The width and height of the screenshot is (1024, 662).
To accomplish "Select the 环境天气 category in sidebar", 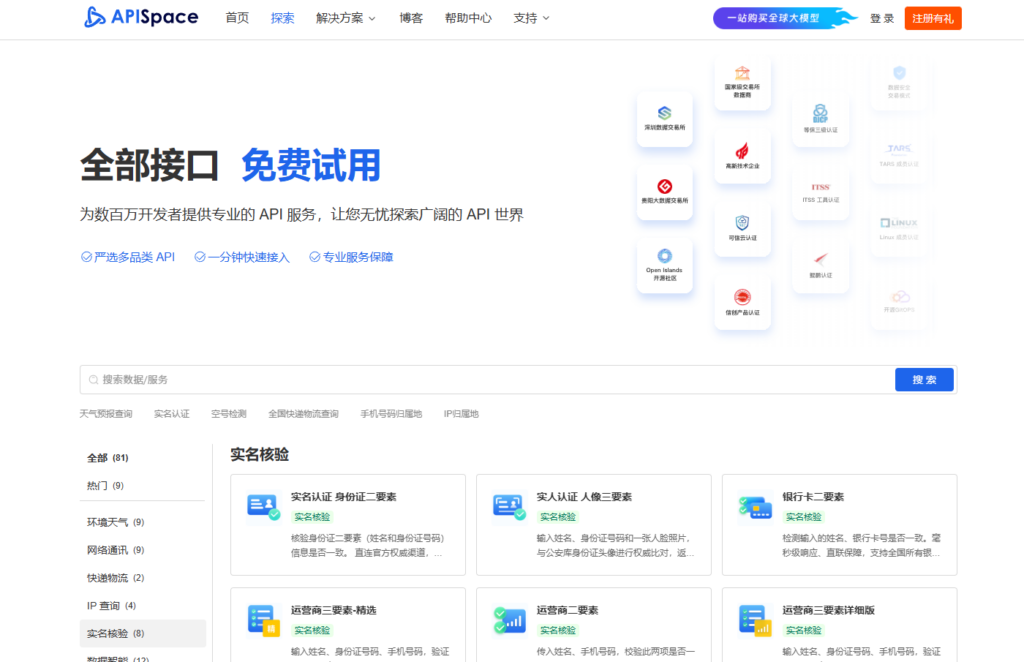I will coord(108,522).
